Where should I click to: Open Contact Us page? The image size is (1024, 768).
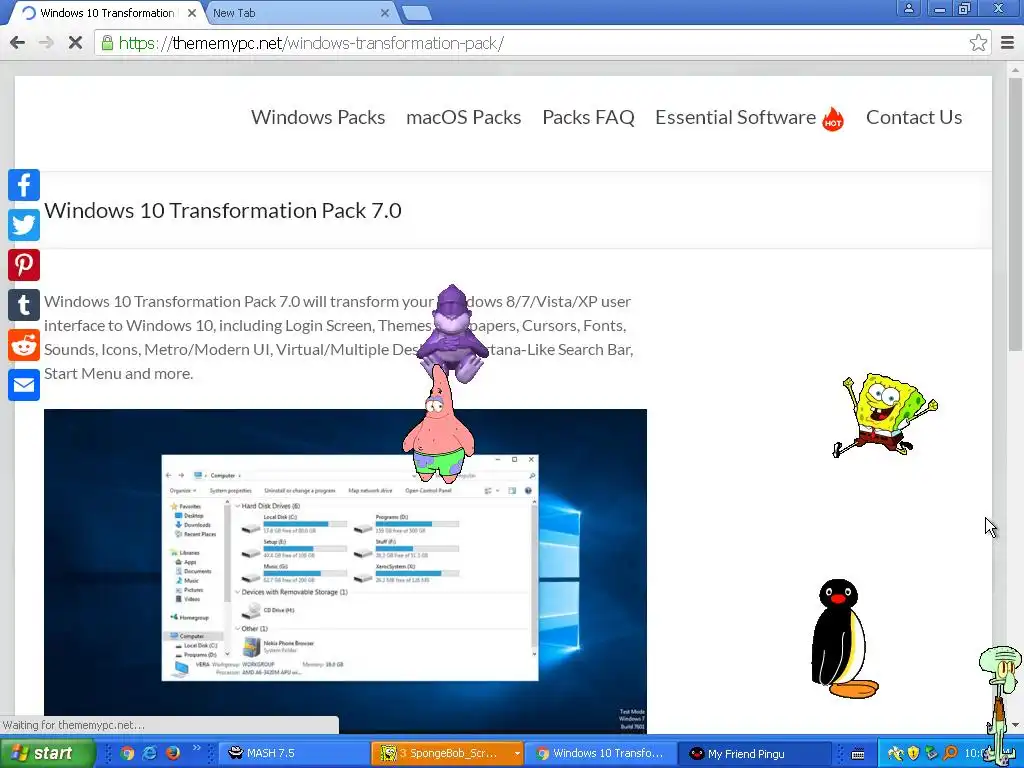[x=914, y=118]
